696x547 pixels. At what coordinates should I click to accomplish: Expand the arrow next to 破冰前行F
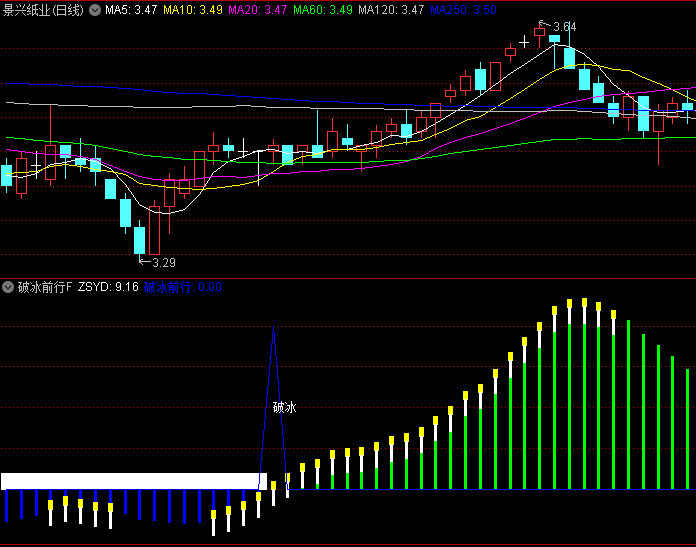pyautogui.click(x=9, y=287)
